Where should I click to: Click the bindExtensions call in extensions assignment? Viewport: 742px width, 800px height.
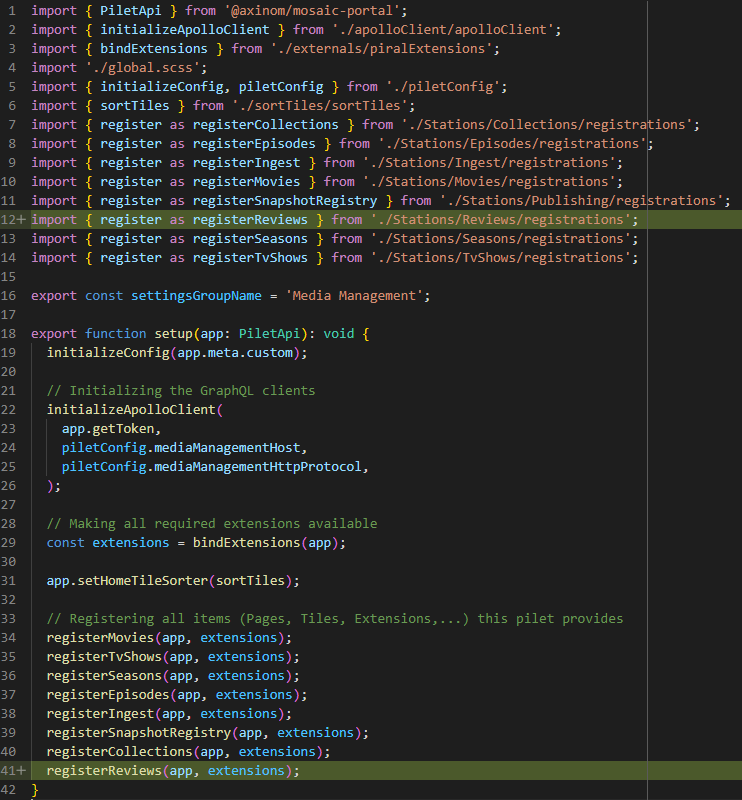click(246, 543)
